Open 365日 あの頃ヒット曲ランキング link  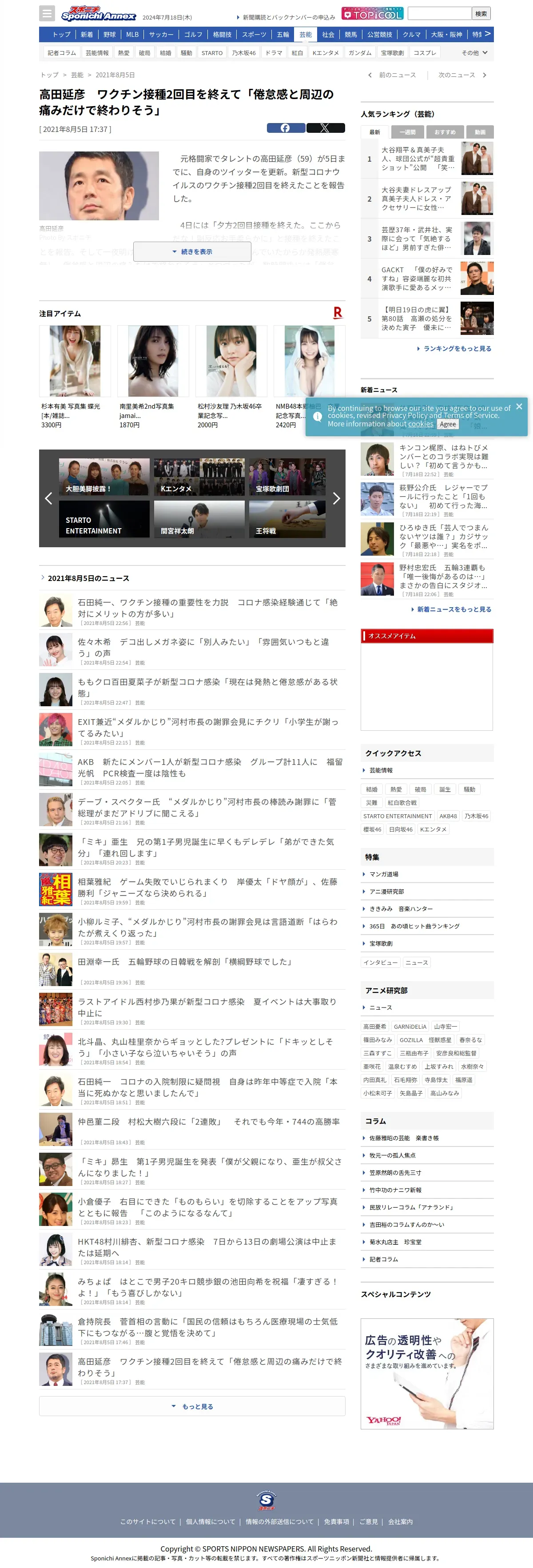click(x=414, y=926)
